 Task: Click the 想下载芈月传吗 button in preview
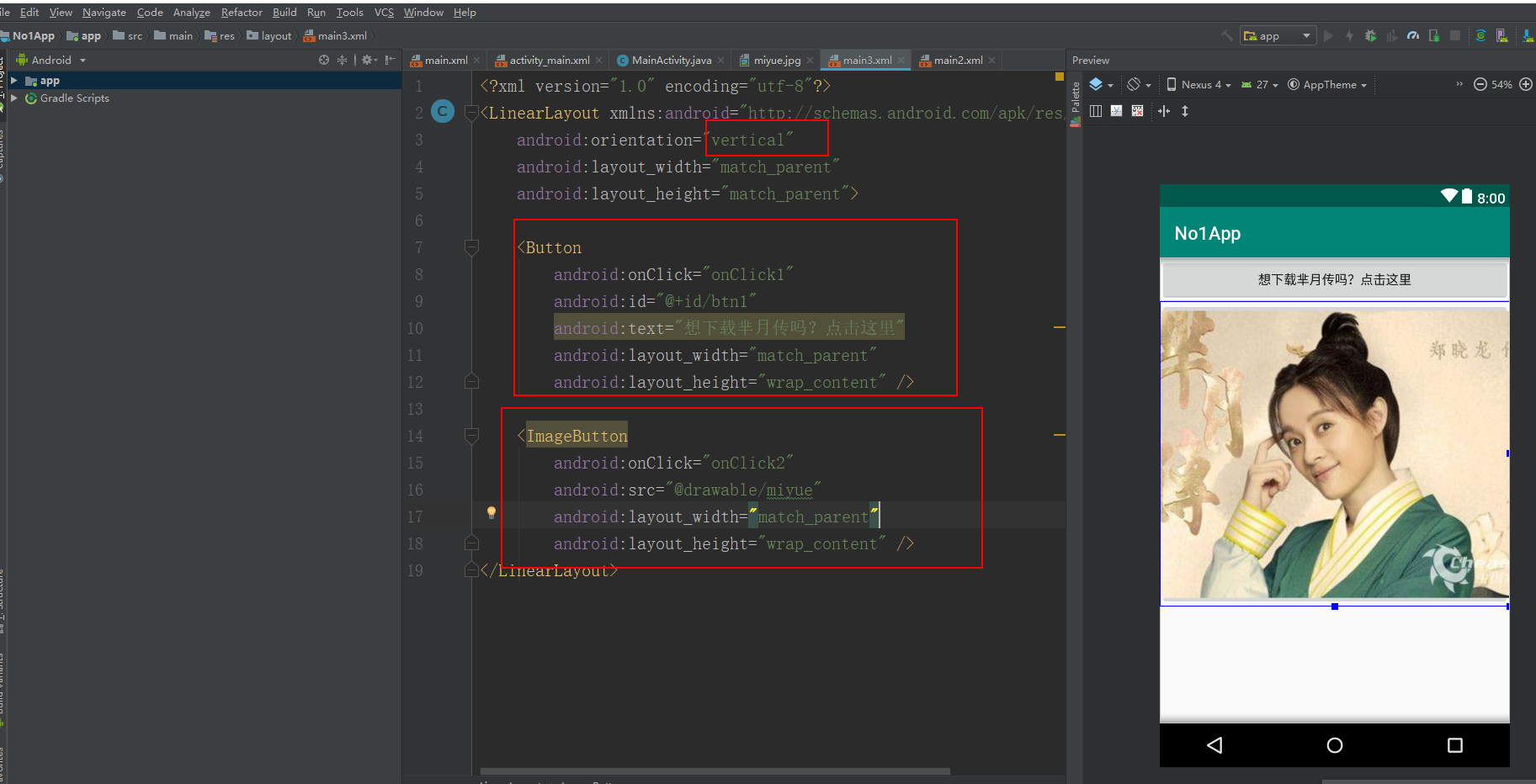[x=1334, y=280]
